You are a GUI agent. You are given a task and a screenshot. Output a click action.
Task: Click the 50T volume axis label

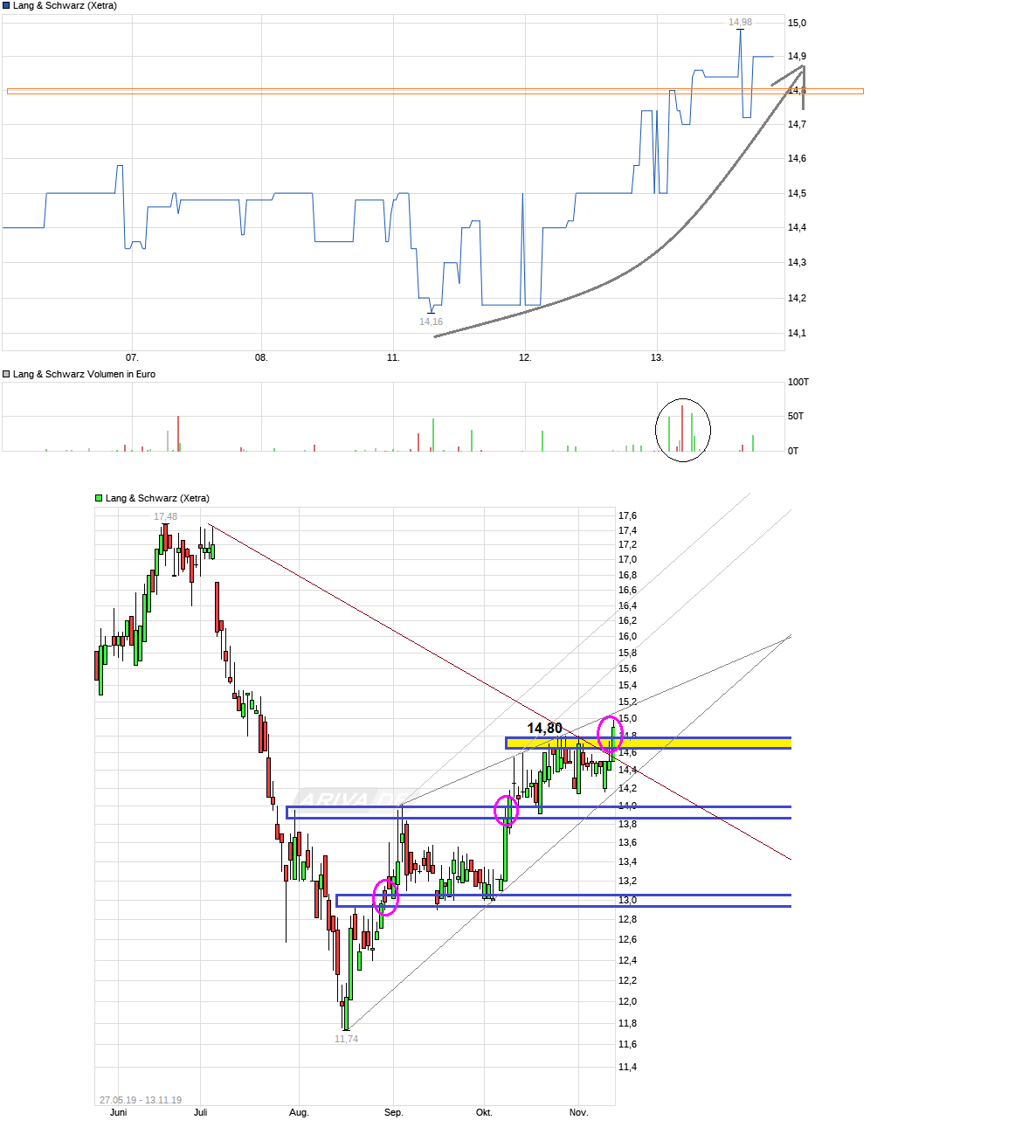pos(796,416)
